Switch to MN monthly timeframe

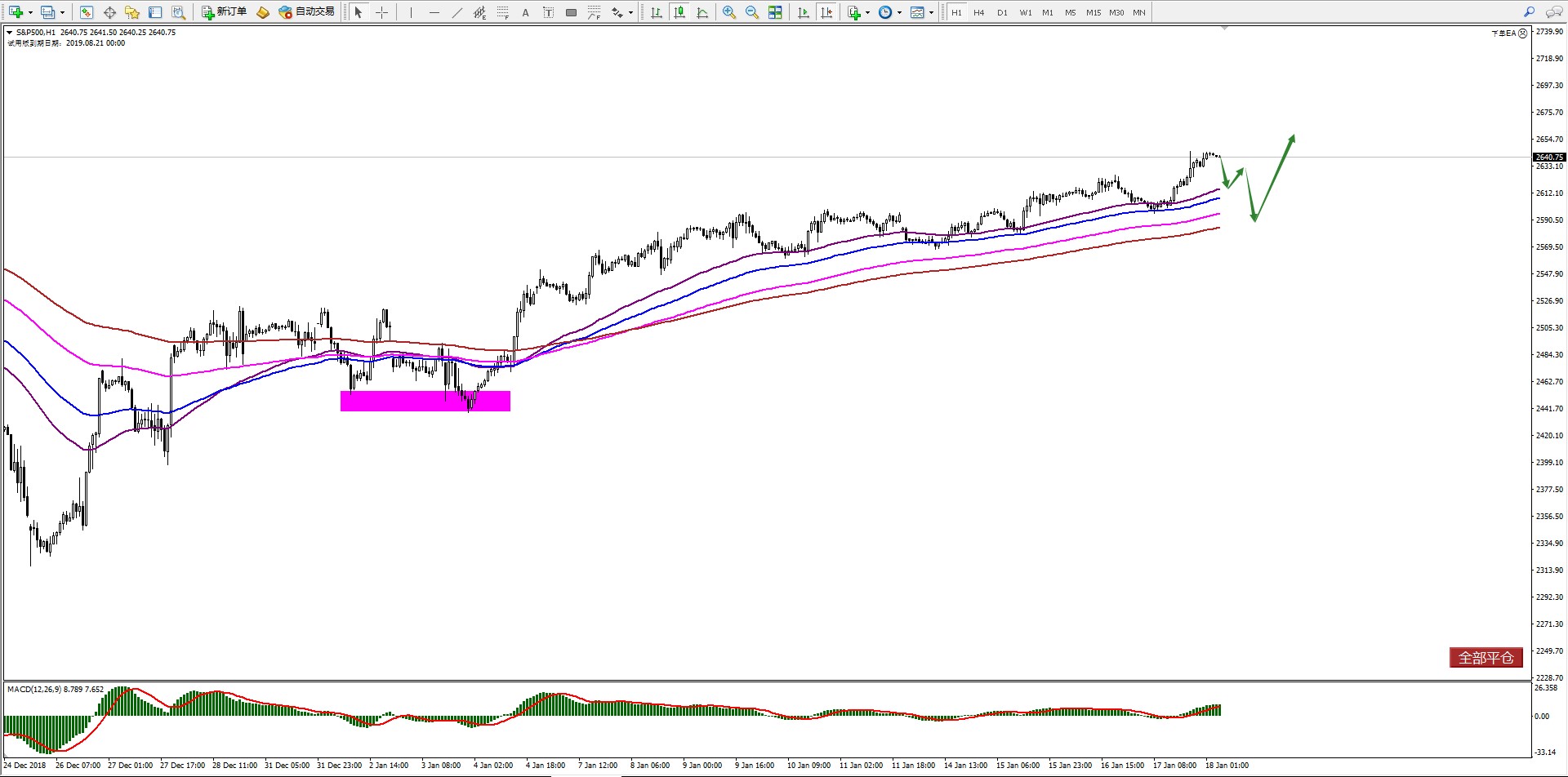1139,12
